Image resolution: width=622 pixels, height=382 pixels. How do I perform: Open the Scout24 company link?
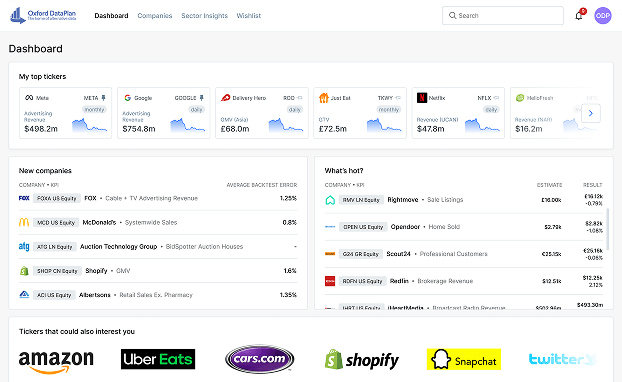coord(398,253)
